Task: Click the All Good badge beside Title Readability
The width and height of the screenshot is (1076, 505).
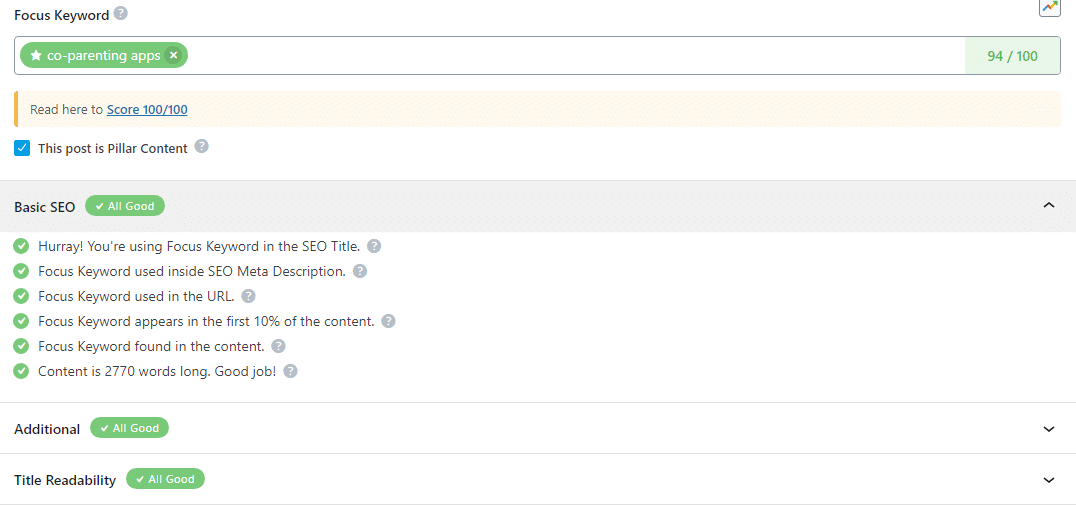Action: [x=165, y=479]
